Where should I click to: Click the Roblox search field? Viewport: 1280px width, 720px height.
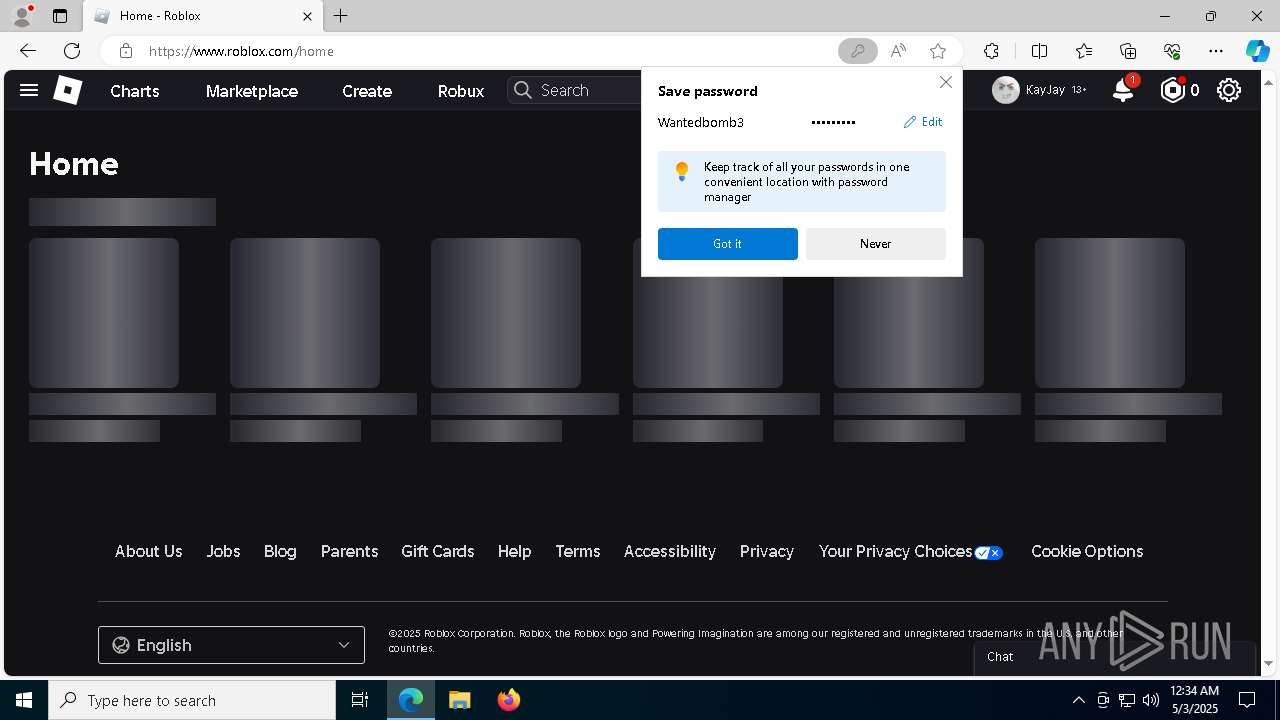tap(575, 90)
